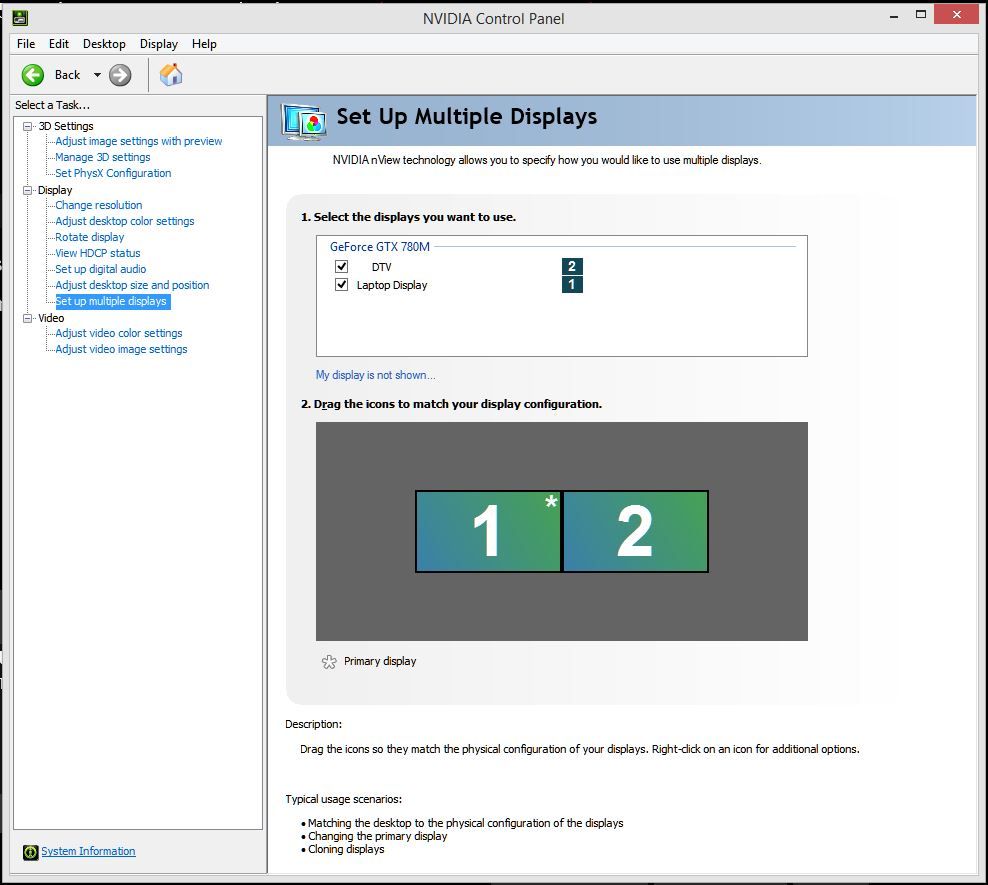
Task: Maximize the NVIDIA Control Panel window
Action: click(921, 14)
